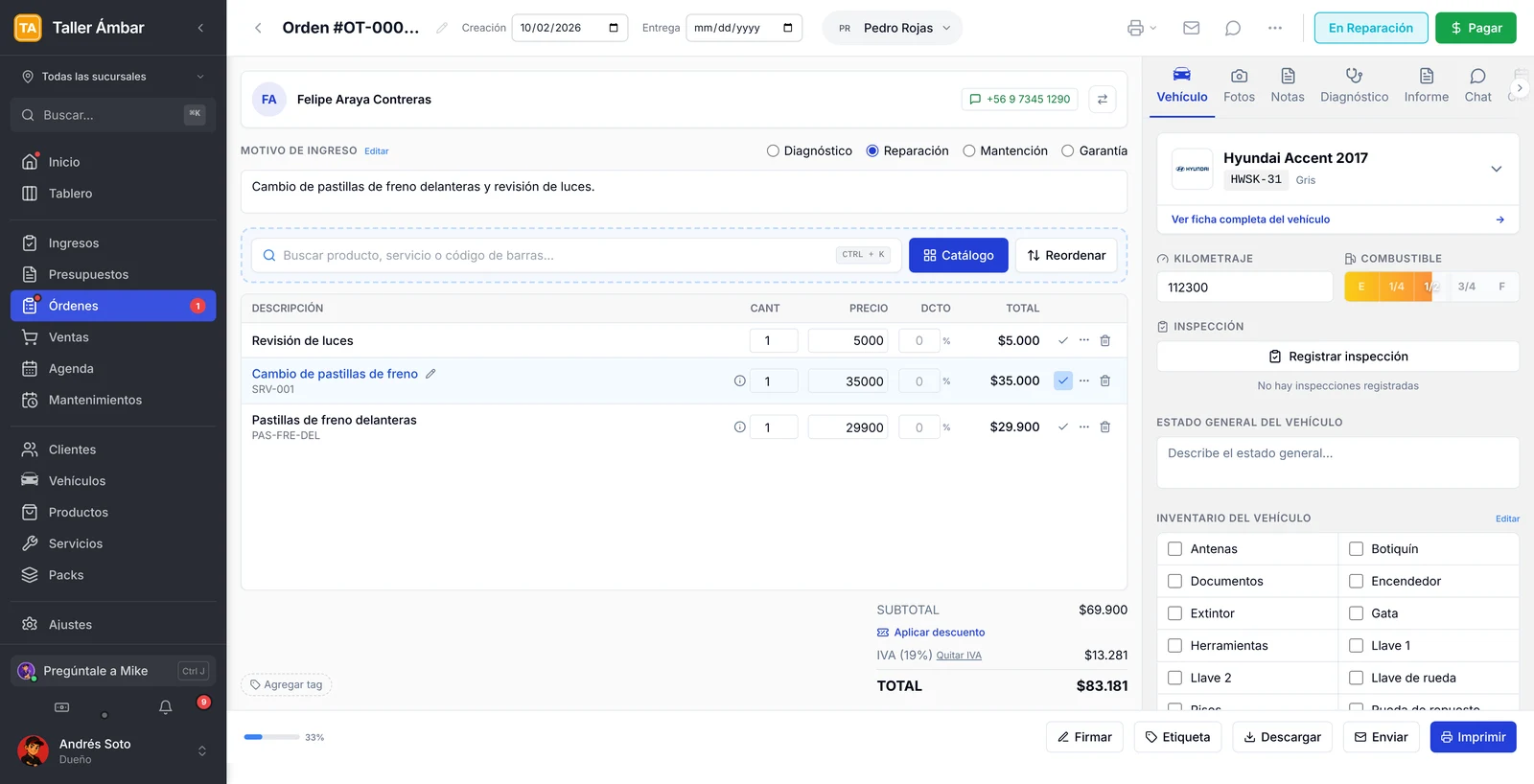Set fuel level to 3/4
This screenshot has height=784, width=1534.
[1466, 287]
